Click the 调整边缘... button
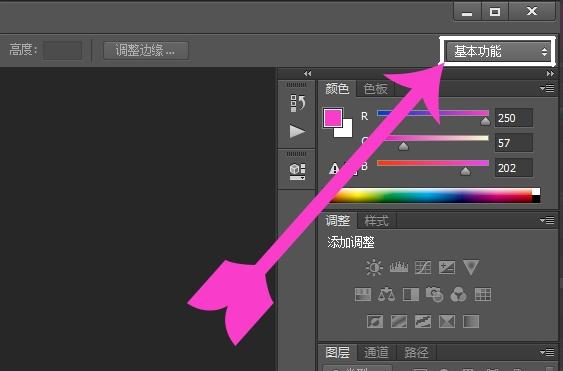Image resolution: width=563 pixels, height=371 pixels. (145, 50)
